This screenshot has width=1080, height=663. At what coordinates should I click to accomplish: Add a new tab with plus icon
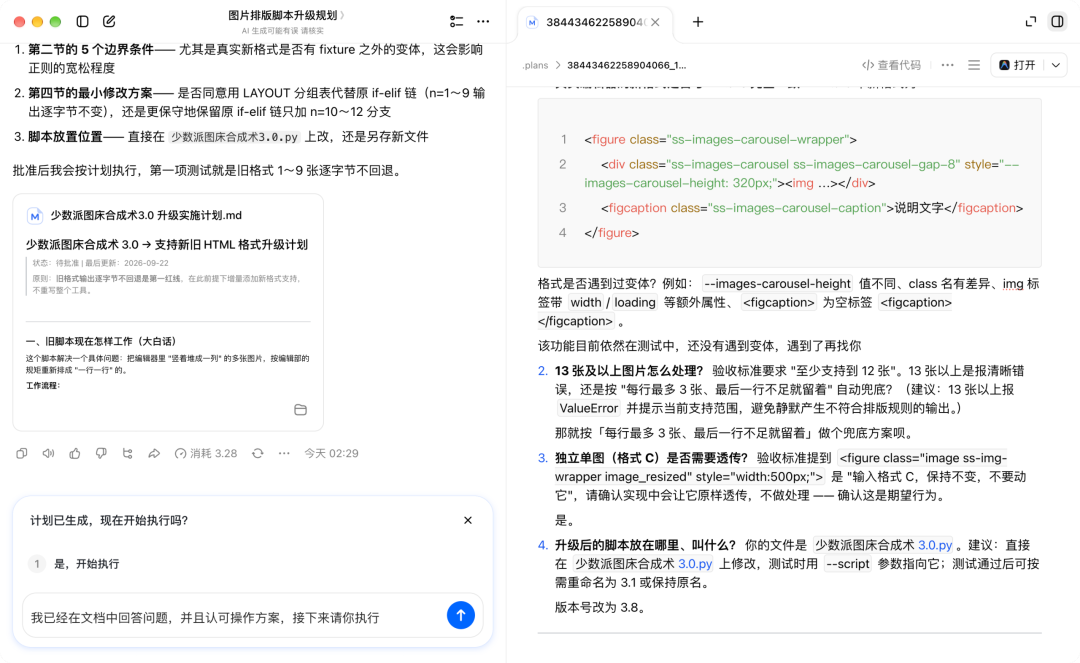point(698,22)
